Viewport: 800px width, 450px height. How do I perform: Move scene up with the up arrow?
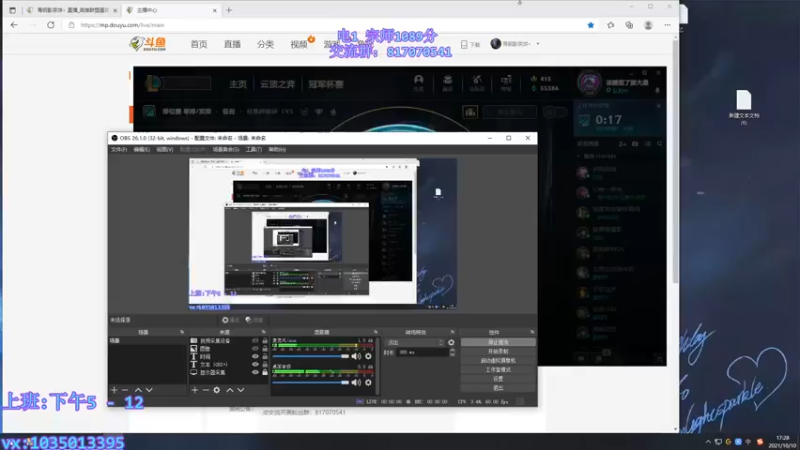click(138, 390)
